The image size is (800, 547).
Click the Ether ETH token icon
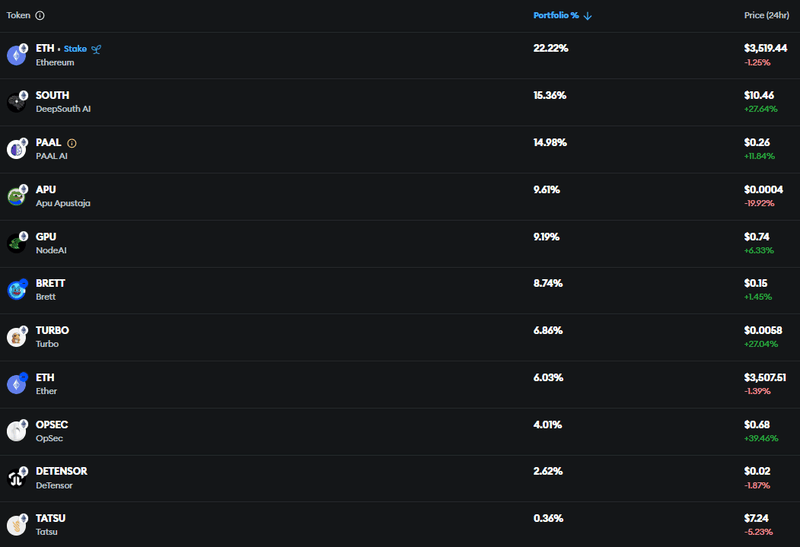click(17, 384)
